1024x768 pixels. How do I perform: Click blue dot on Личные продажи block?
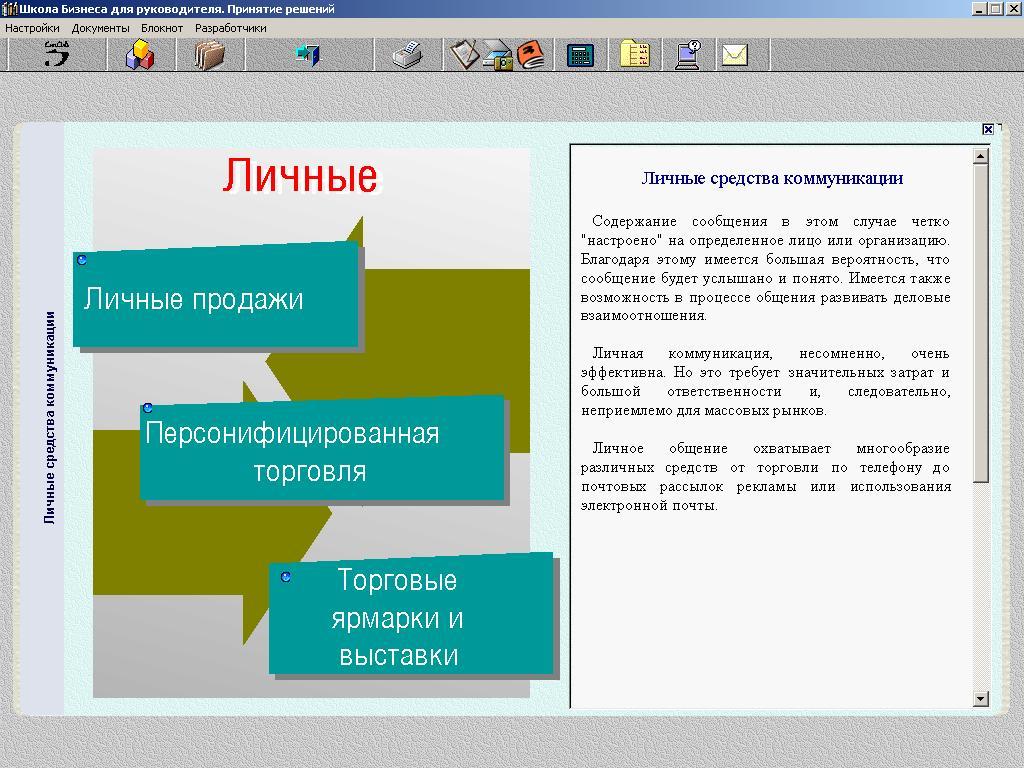[82, 260]
